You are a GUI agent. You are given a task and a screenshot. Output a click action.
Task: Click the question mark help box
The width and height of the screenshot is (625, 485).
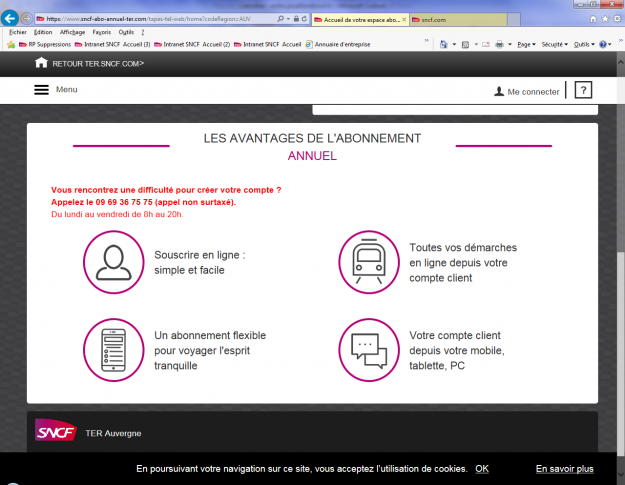584,91
